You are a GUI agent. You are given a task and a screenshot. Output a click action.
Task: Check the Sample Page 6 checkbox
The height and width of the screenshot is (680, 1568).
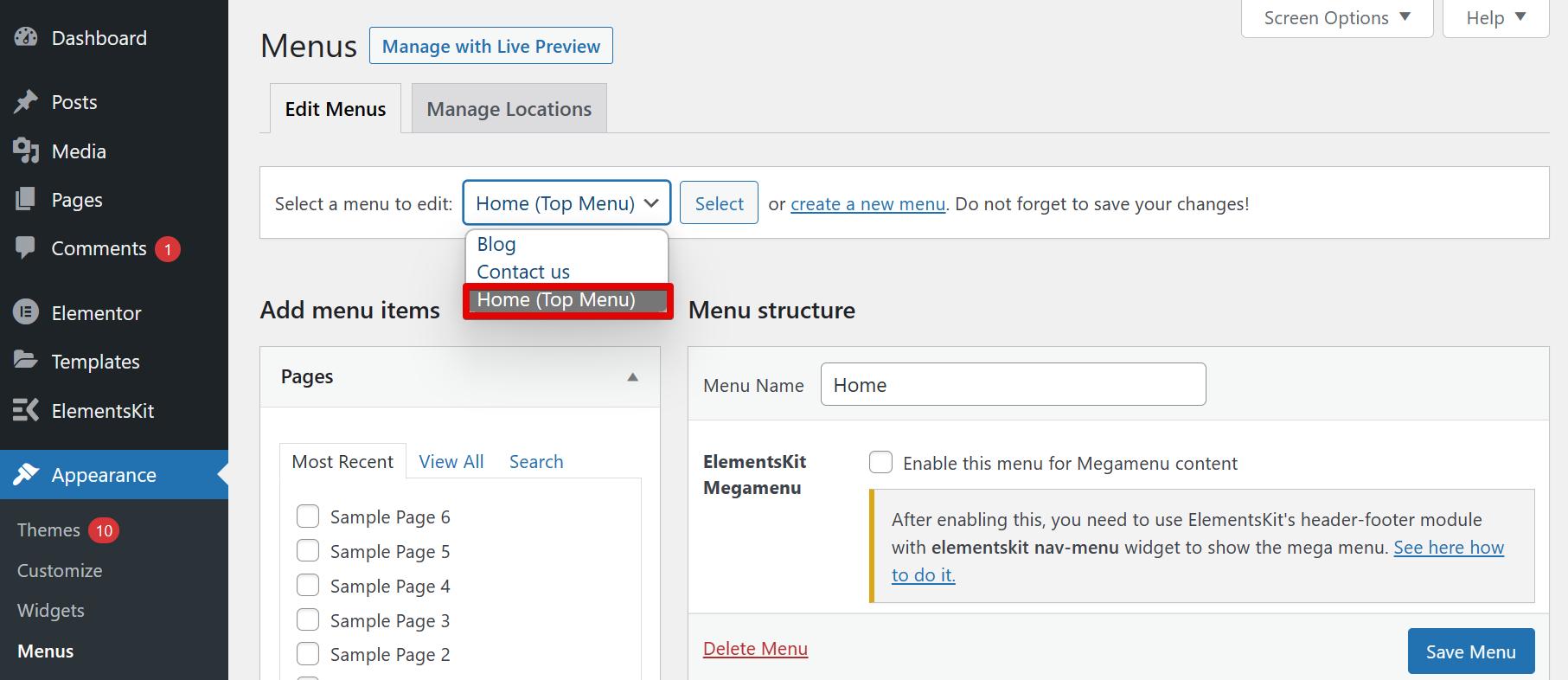pos(308,516)
